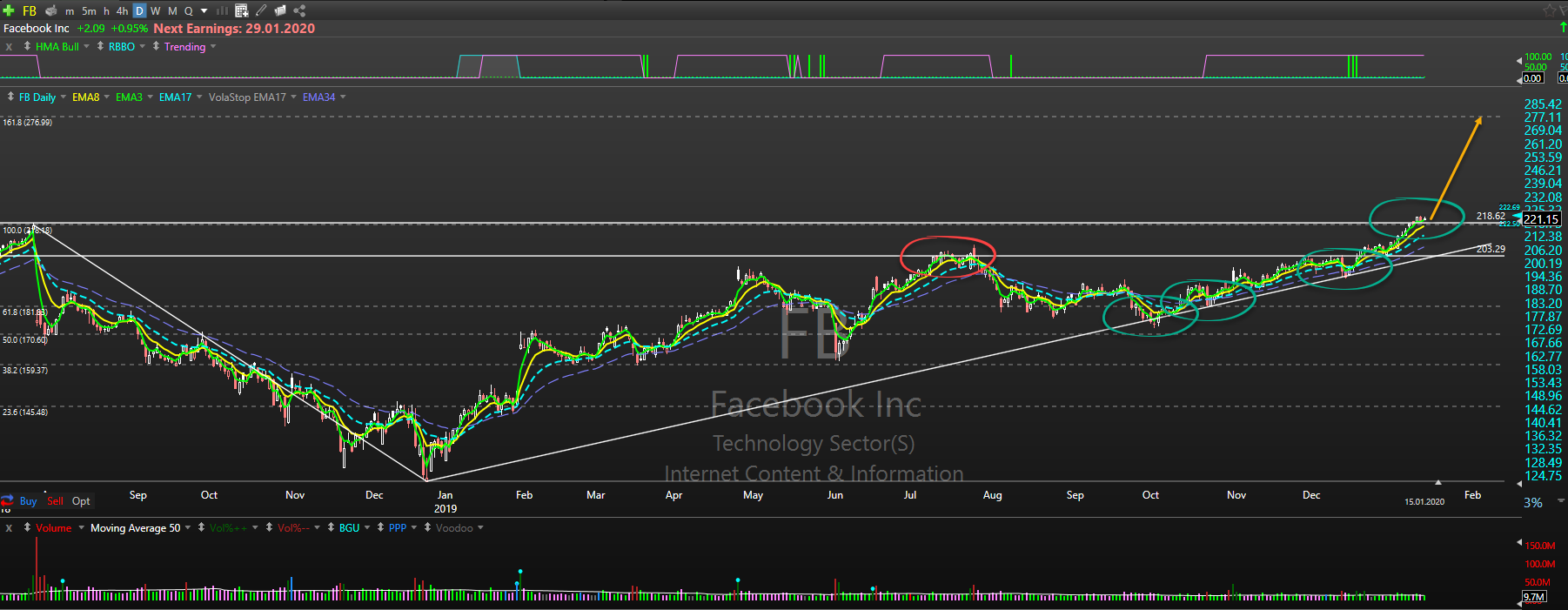Viewport: 1568px width, 610px height.
Task: Open the EMA34 dropdown arrow
Action: point(343,97)
